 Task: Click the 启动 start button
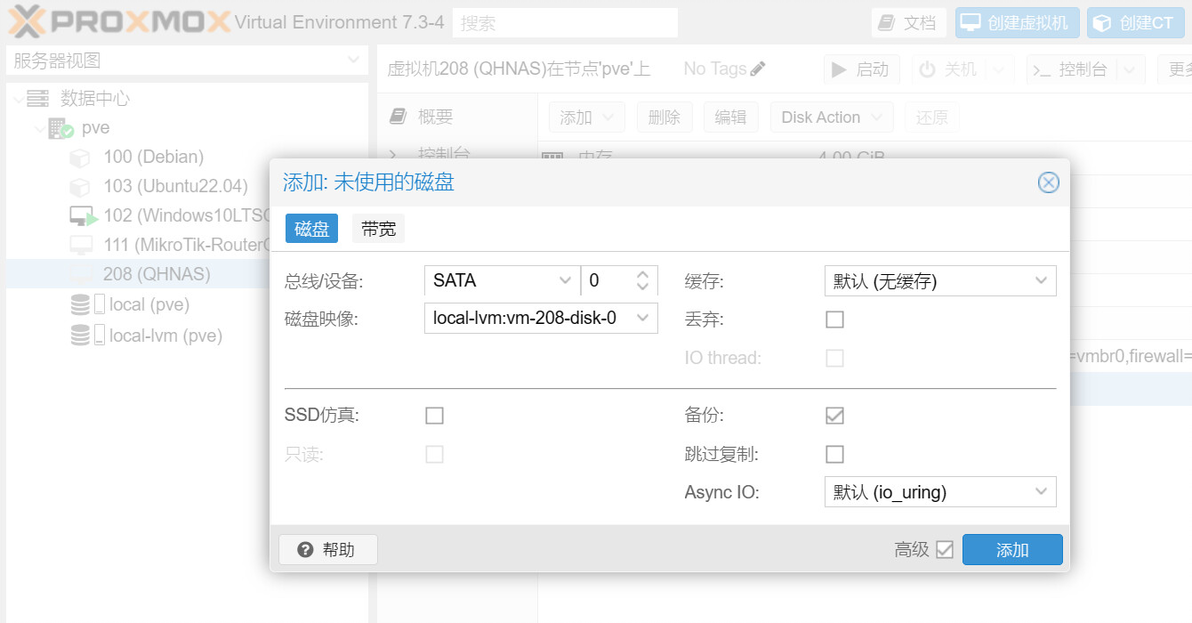point(861,70)
